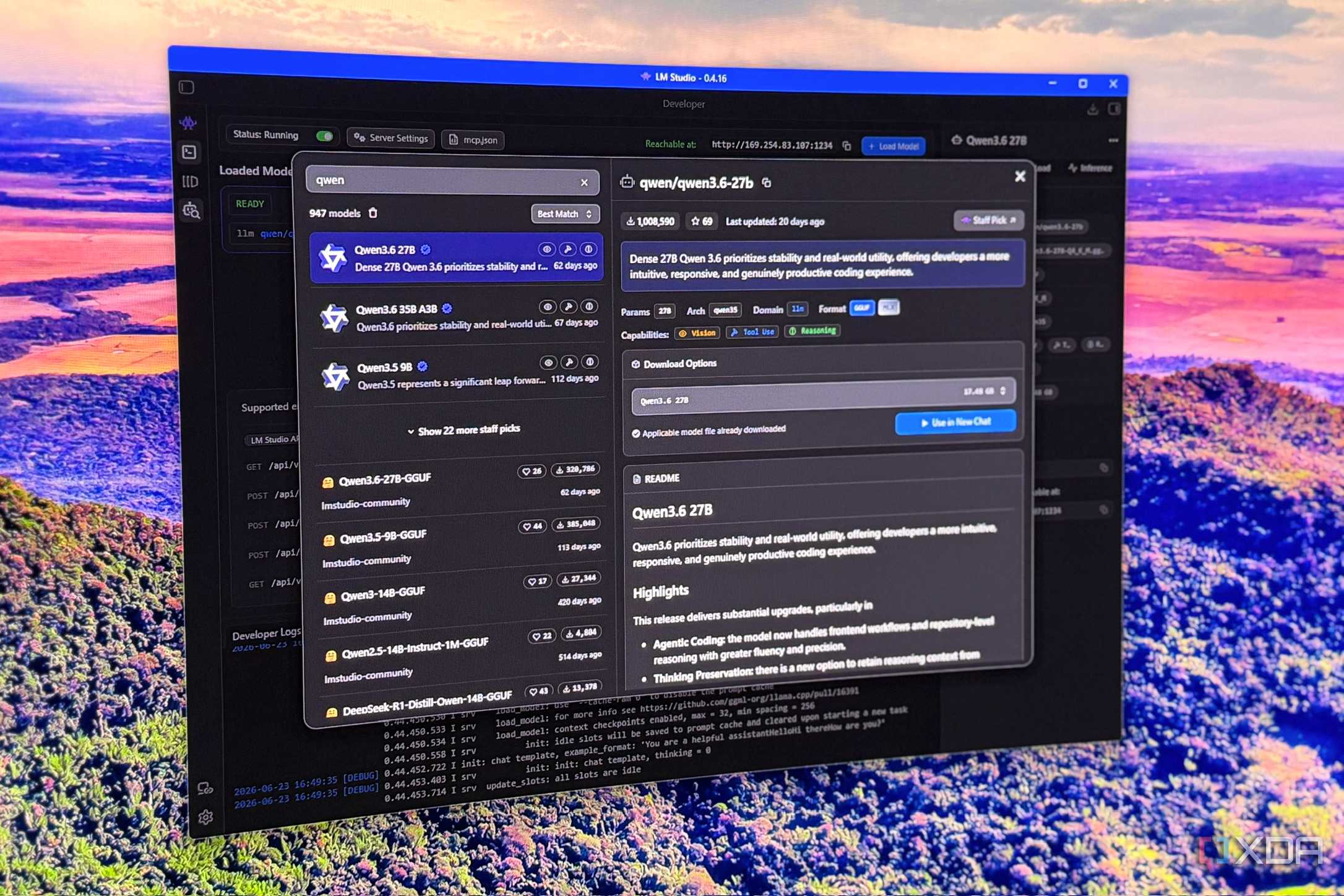Viewport: 1344px width, 896px height.
Task: Click the Tool Use capability tag
Action: click(x=752, y=332)
